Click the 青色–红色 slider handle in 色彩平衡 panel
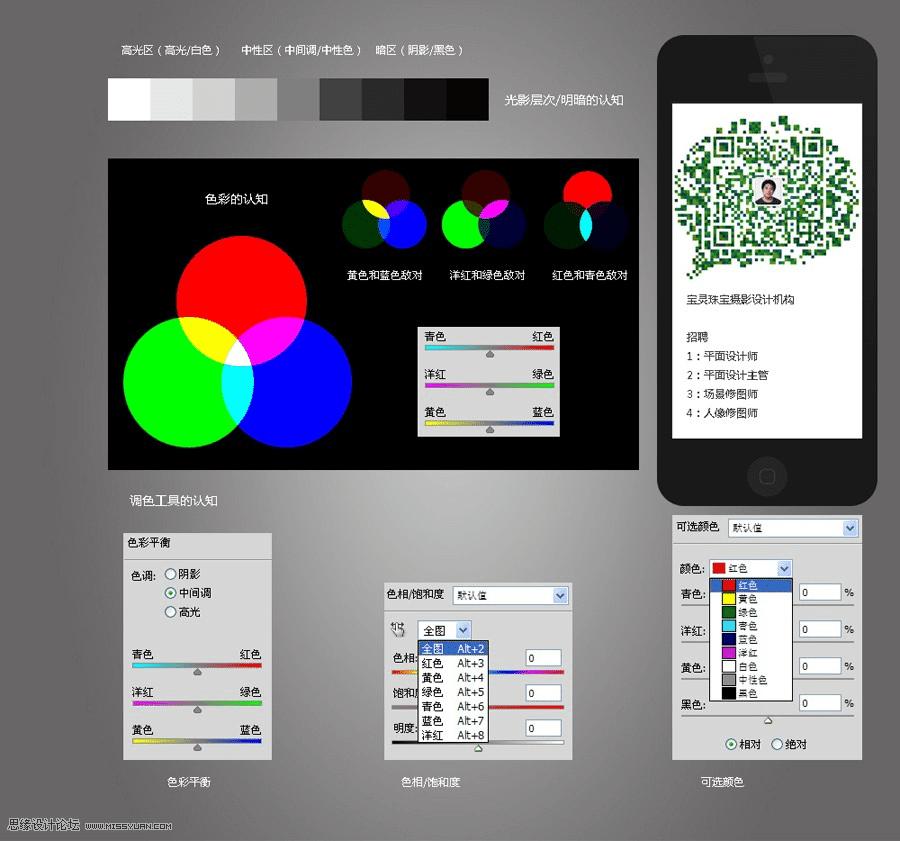This screenshot has height=841, width=900. (x=197, y=672)
